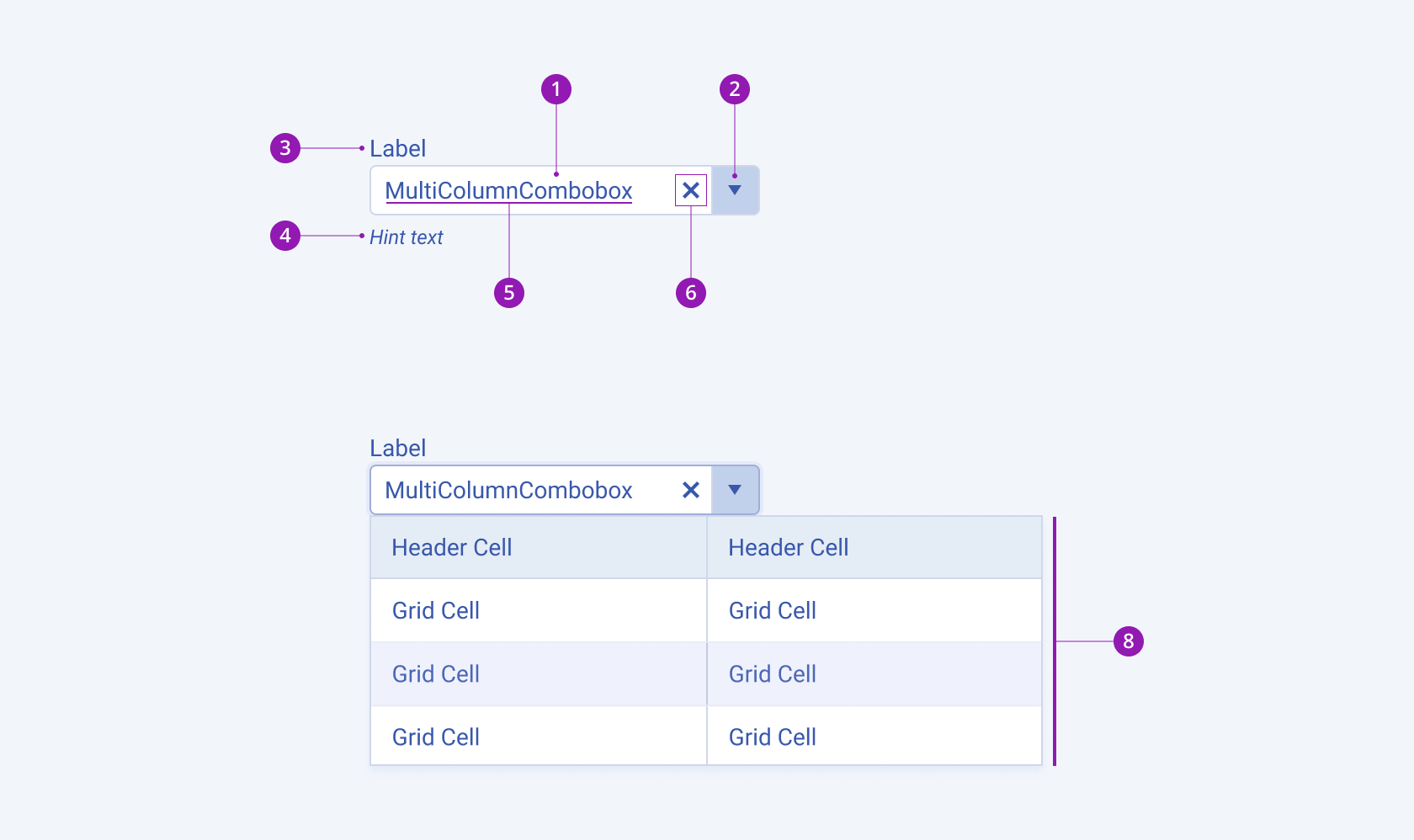
Task: Focus the underlined MultiColumnCombobox input value
Action: click(x=508, y=190)
